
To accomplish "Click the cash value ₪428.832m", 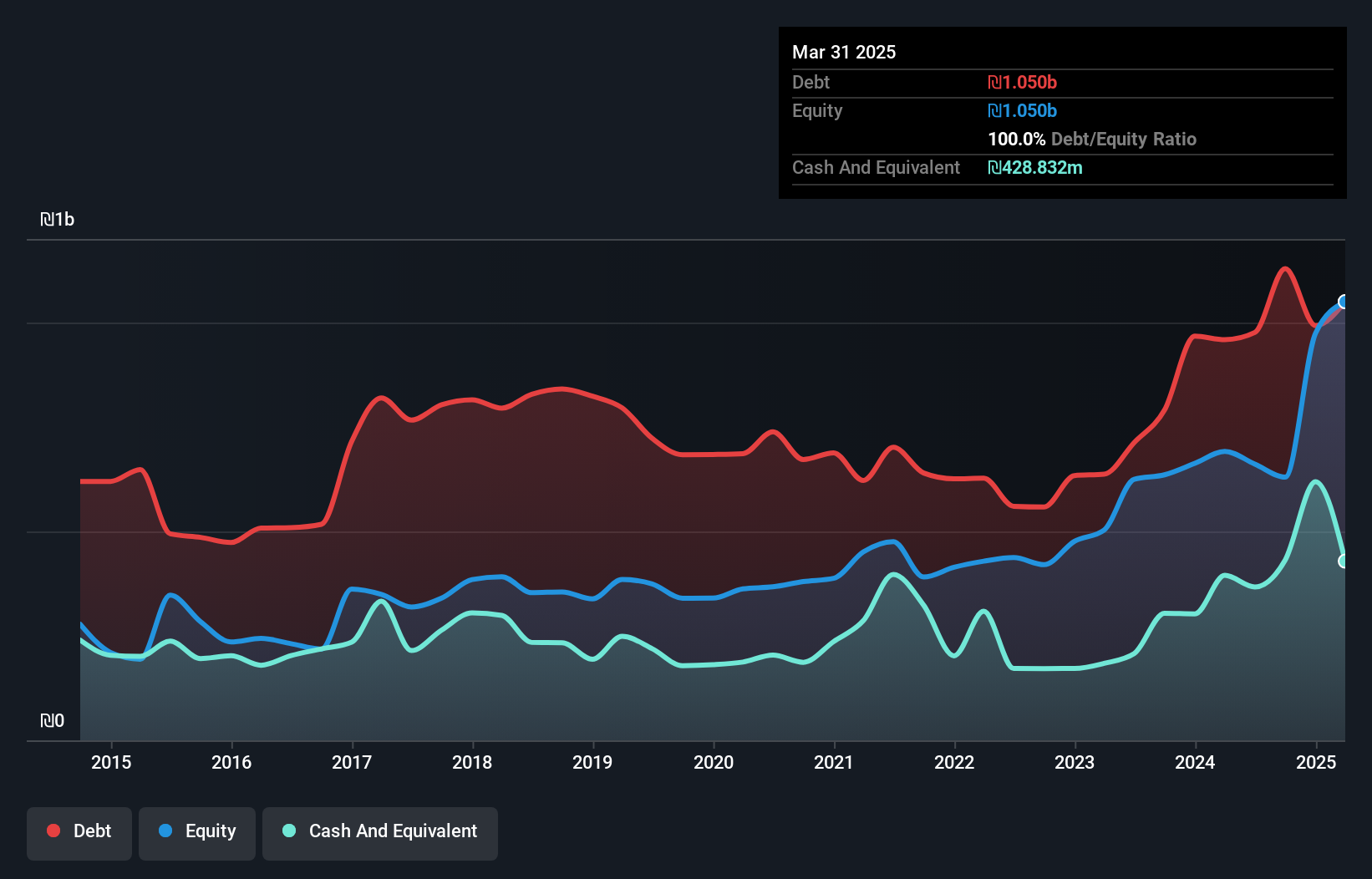I will (1035, 167).
